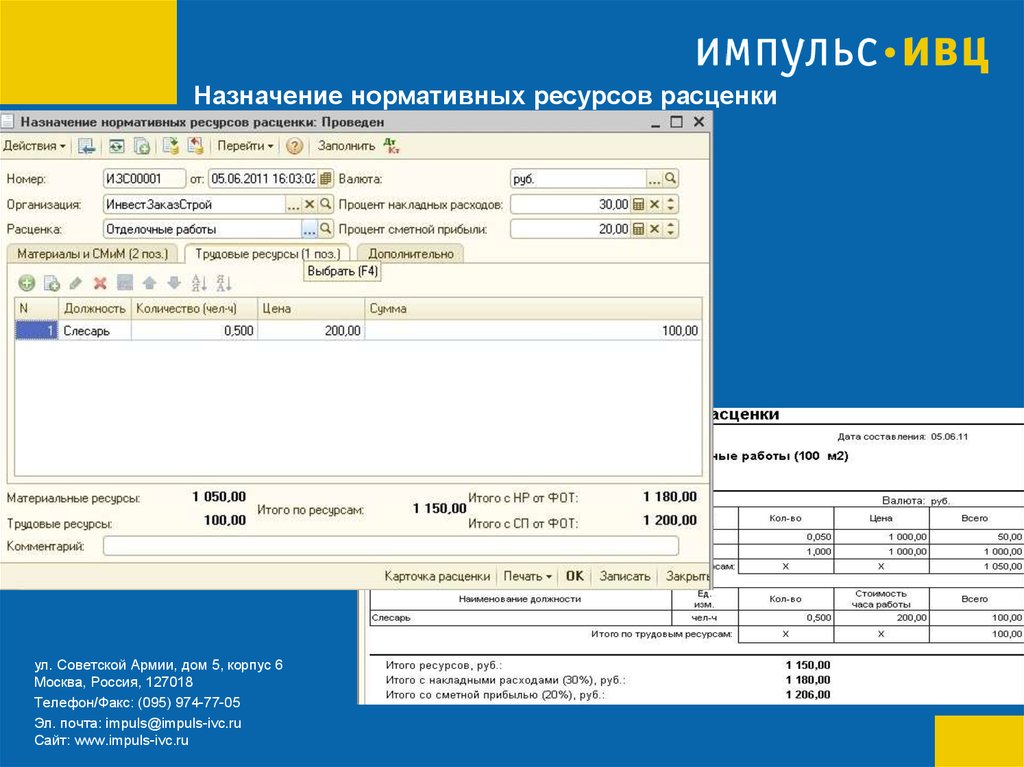Click the Записать button
Screen dimensions: 1024x767
pos(625,576)
